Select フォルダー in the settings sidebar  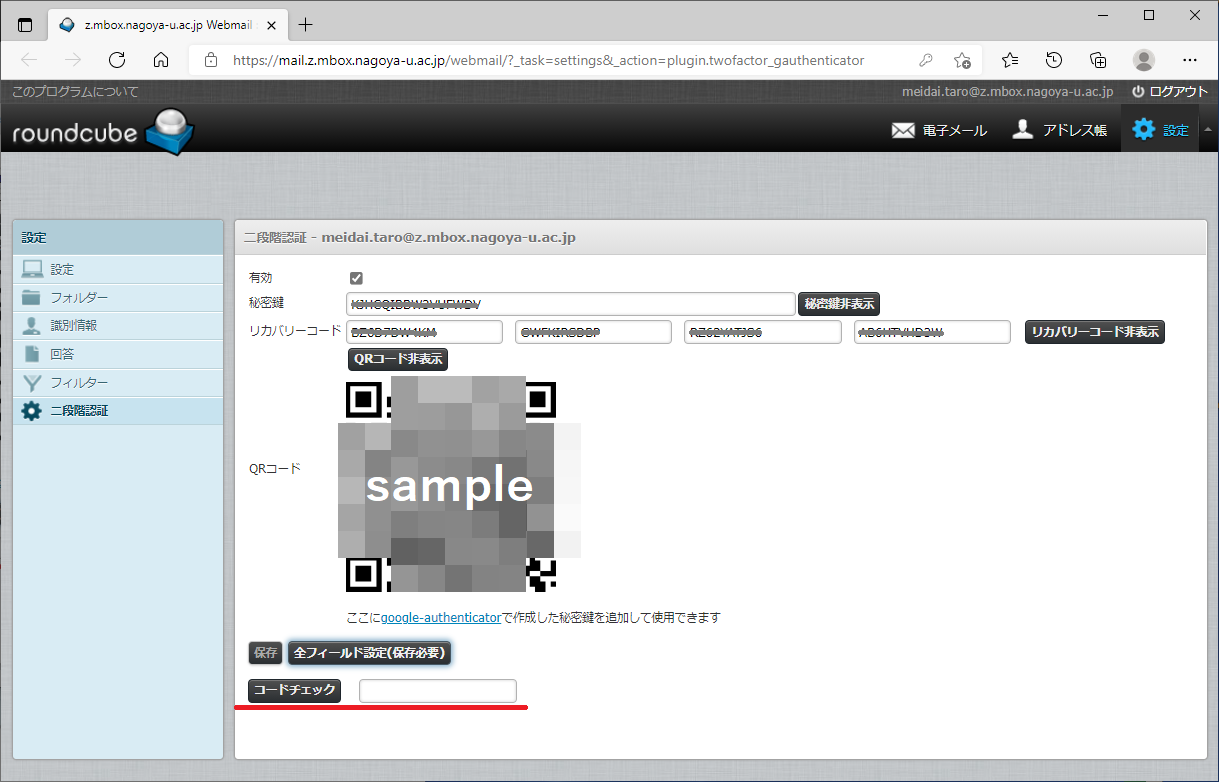(x=79, y=298)
